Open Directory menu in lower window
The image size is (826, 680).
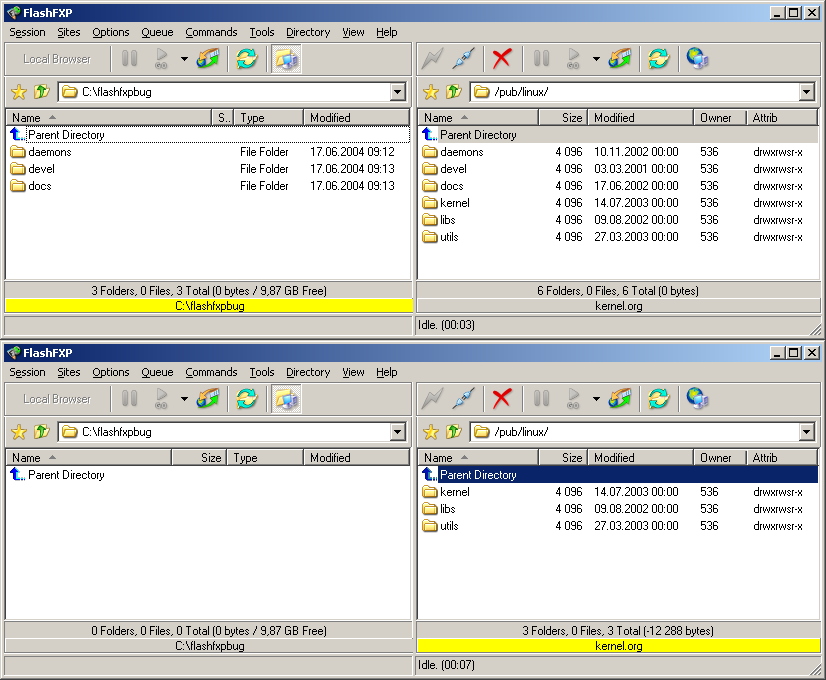pyautogui.click(x=308, y=372)
